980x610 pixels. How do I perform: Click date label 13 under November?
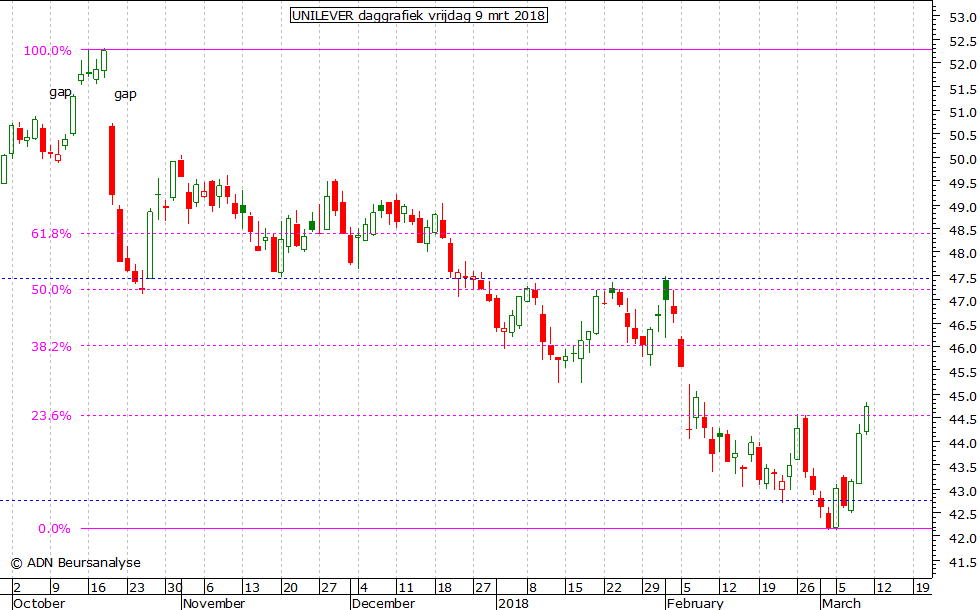tap(252, 588)
